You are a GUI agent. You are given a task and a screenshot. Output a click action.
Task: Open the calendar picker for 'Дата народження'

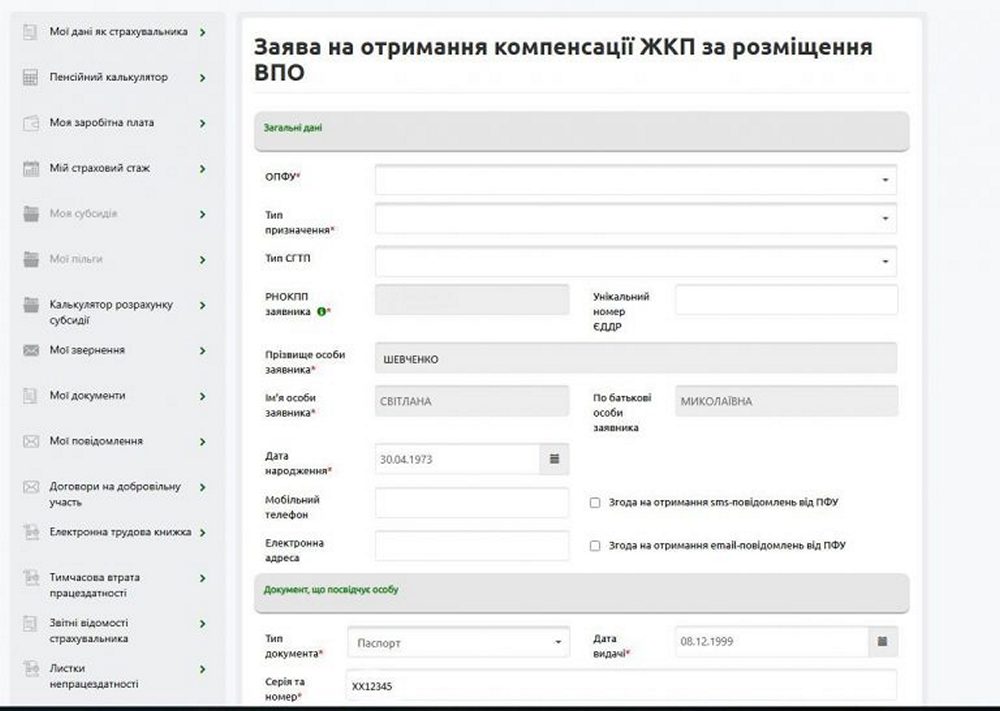tap(554, 459)
